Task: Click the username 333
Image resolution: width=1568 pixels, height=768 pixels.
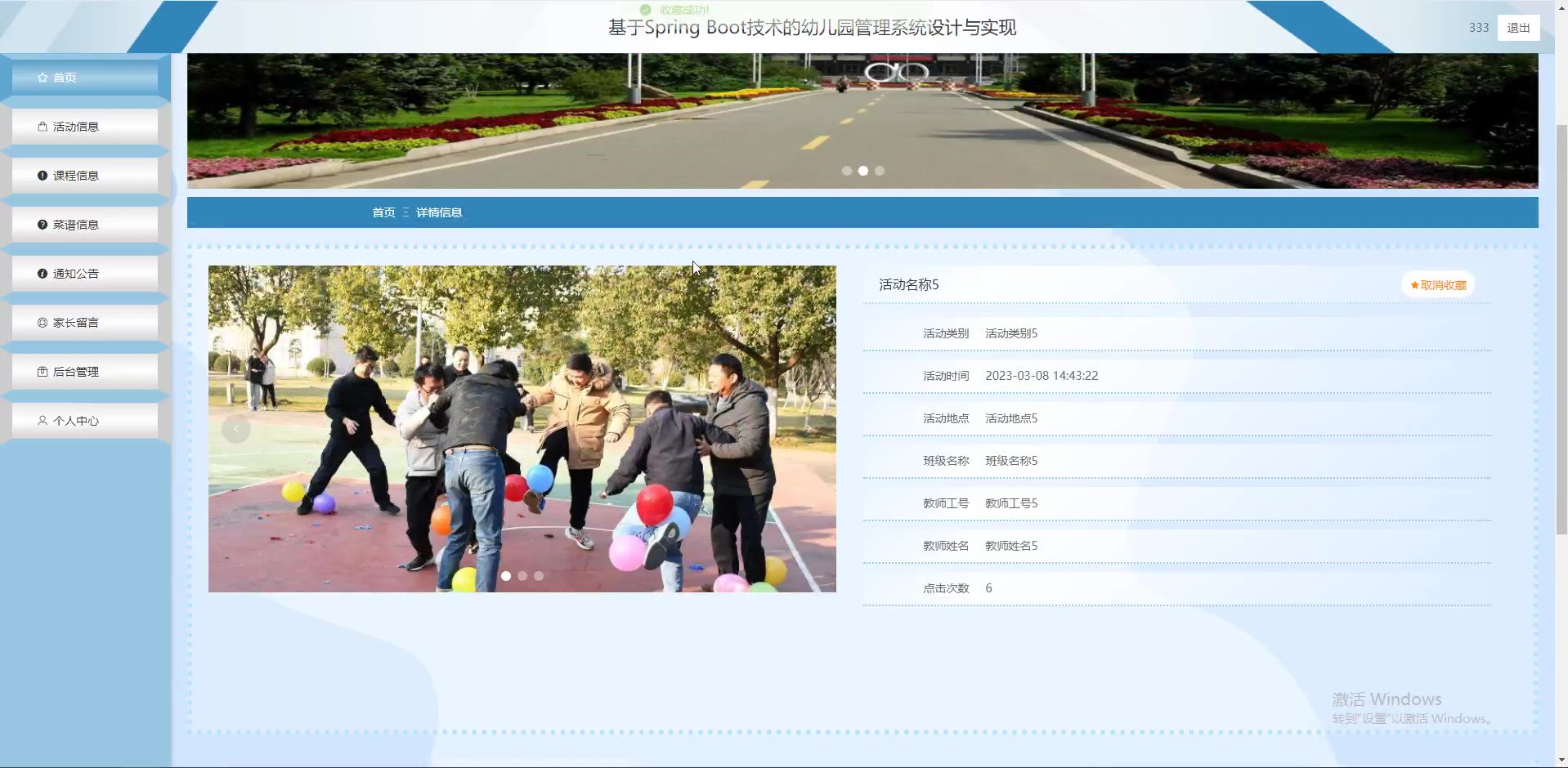Action: coord(1479,28)
